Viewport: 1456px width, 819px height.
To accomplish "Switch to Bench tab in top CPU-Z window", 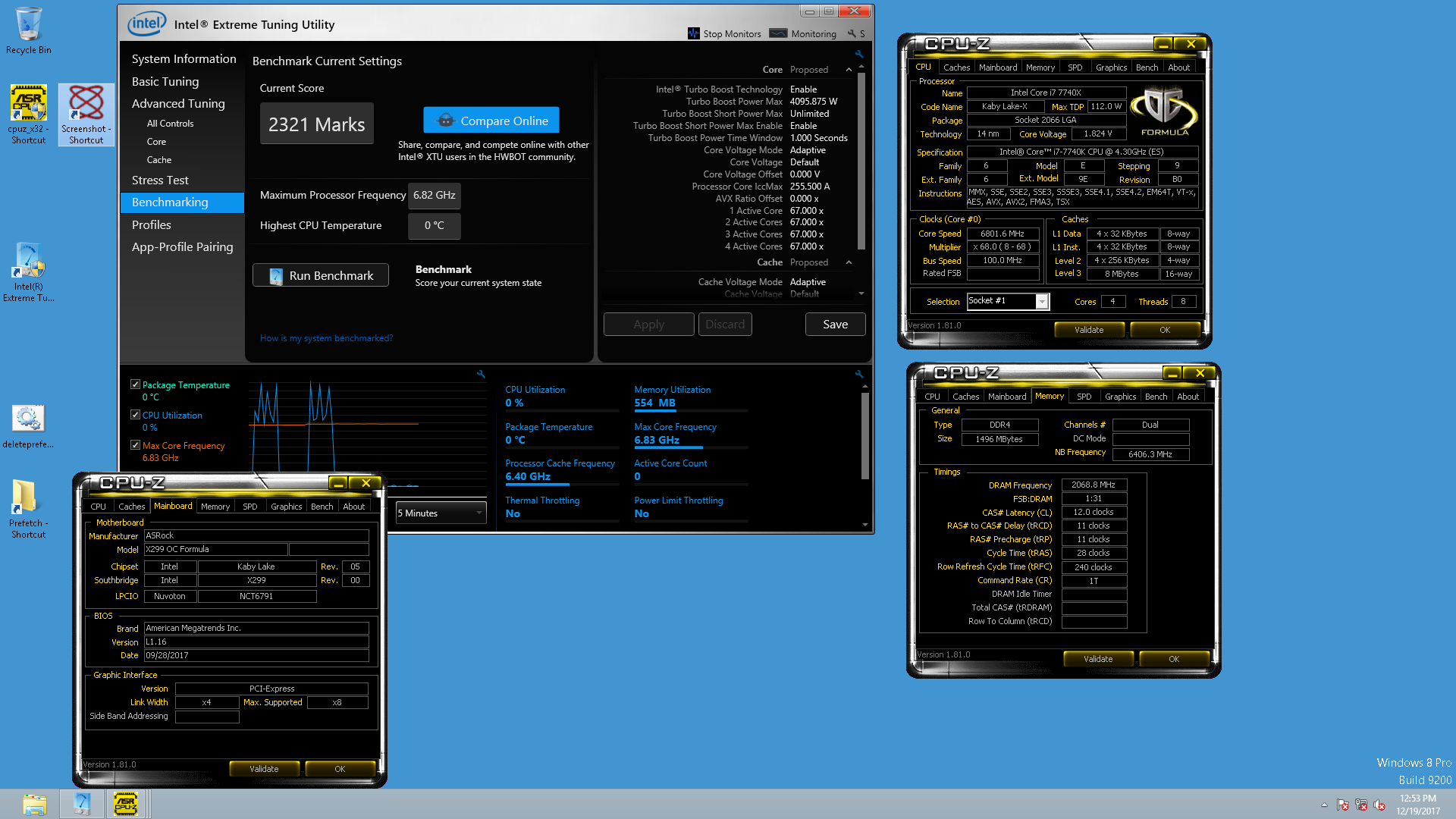I will tap(1147, 67).
